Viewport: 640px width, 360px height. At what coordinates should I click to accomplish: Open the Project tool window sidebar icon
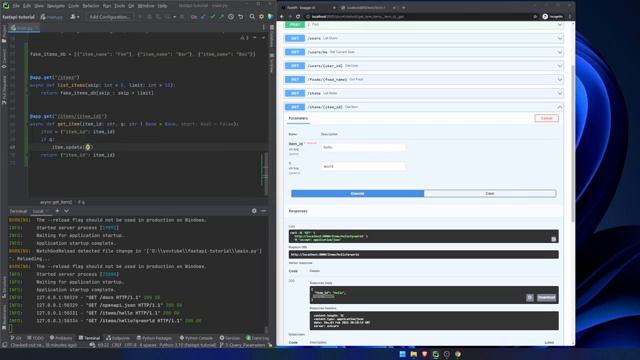tap(4, 35)
